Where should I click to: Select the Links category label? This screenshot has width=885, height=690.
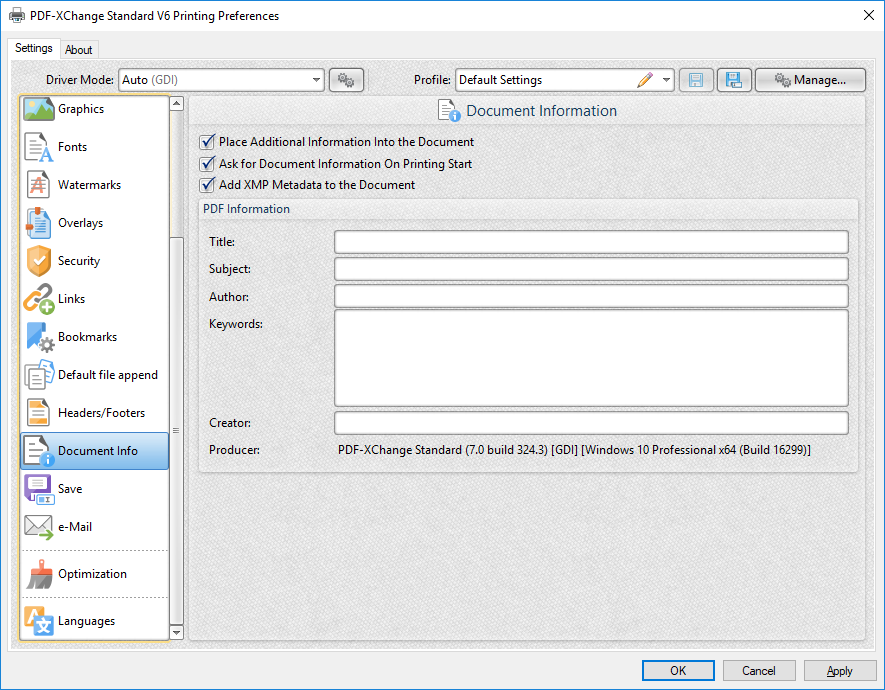click(x=71, y=299)
